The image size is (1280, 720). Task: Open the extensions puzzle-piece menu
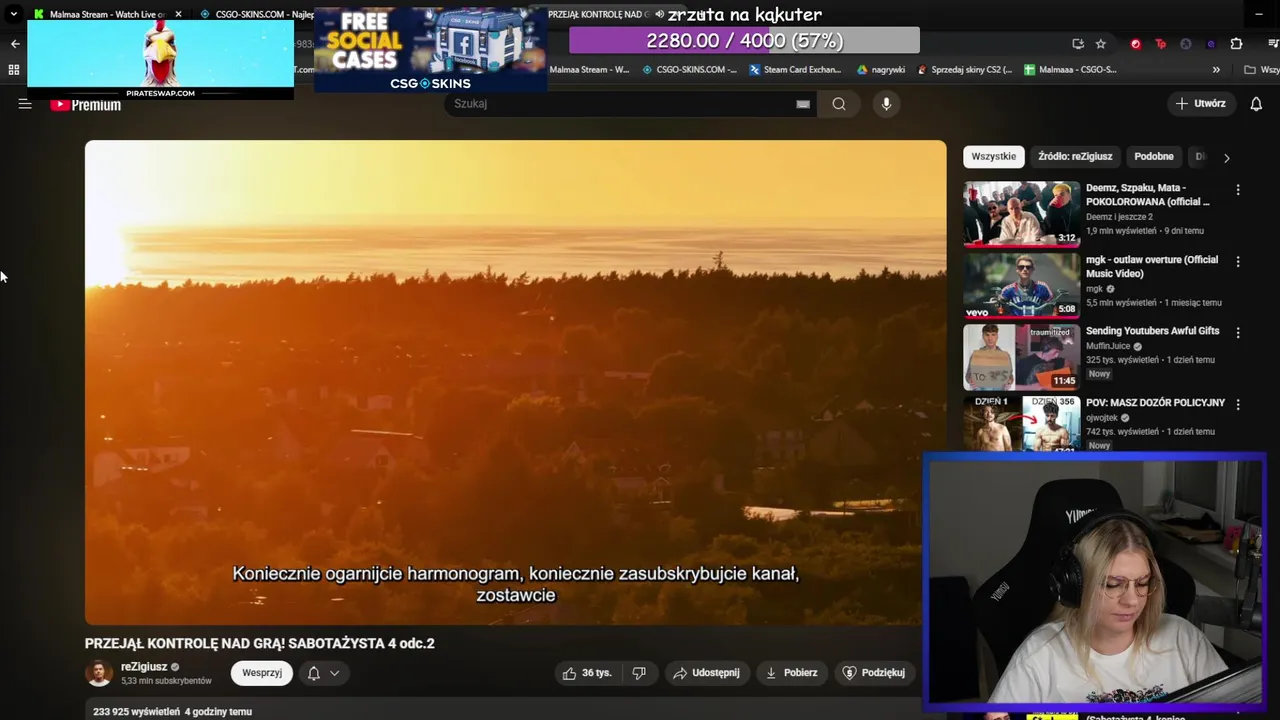[x=1236, y=44]
